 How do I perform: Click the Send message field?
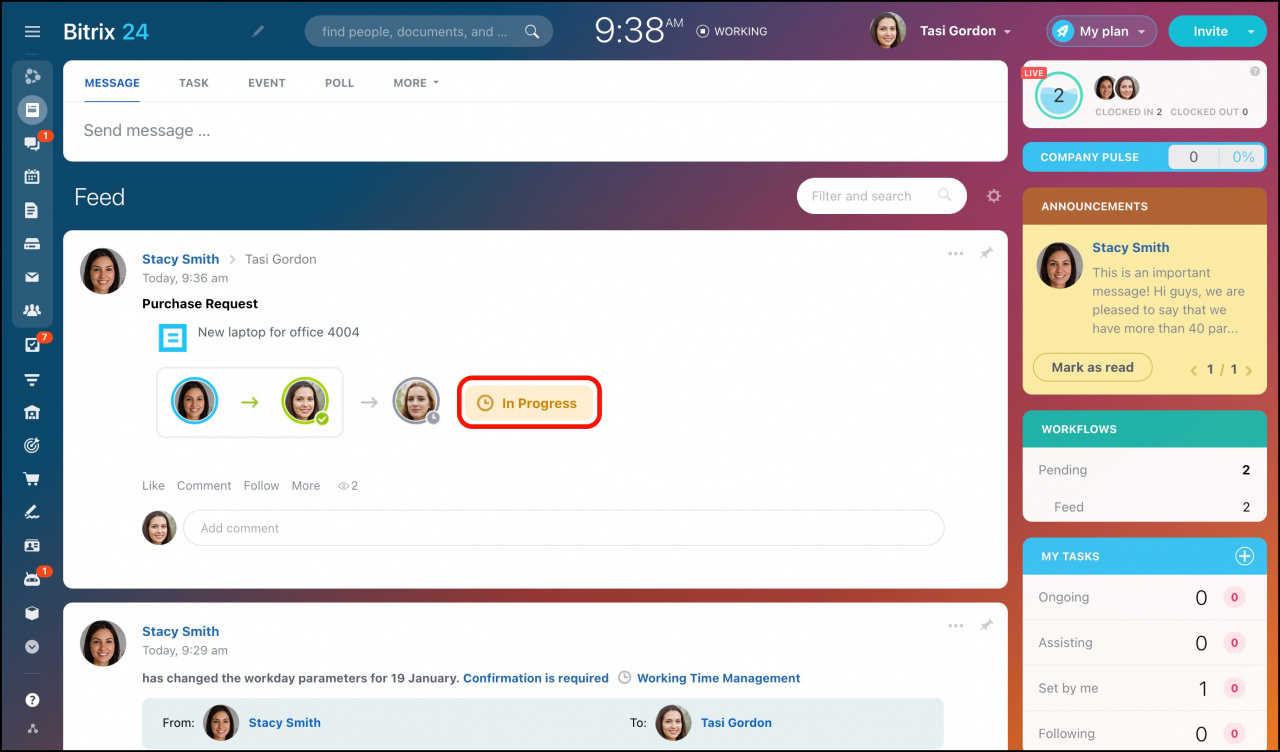(535, 131)
